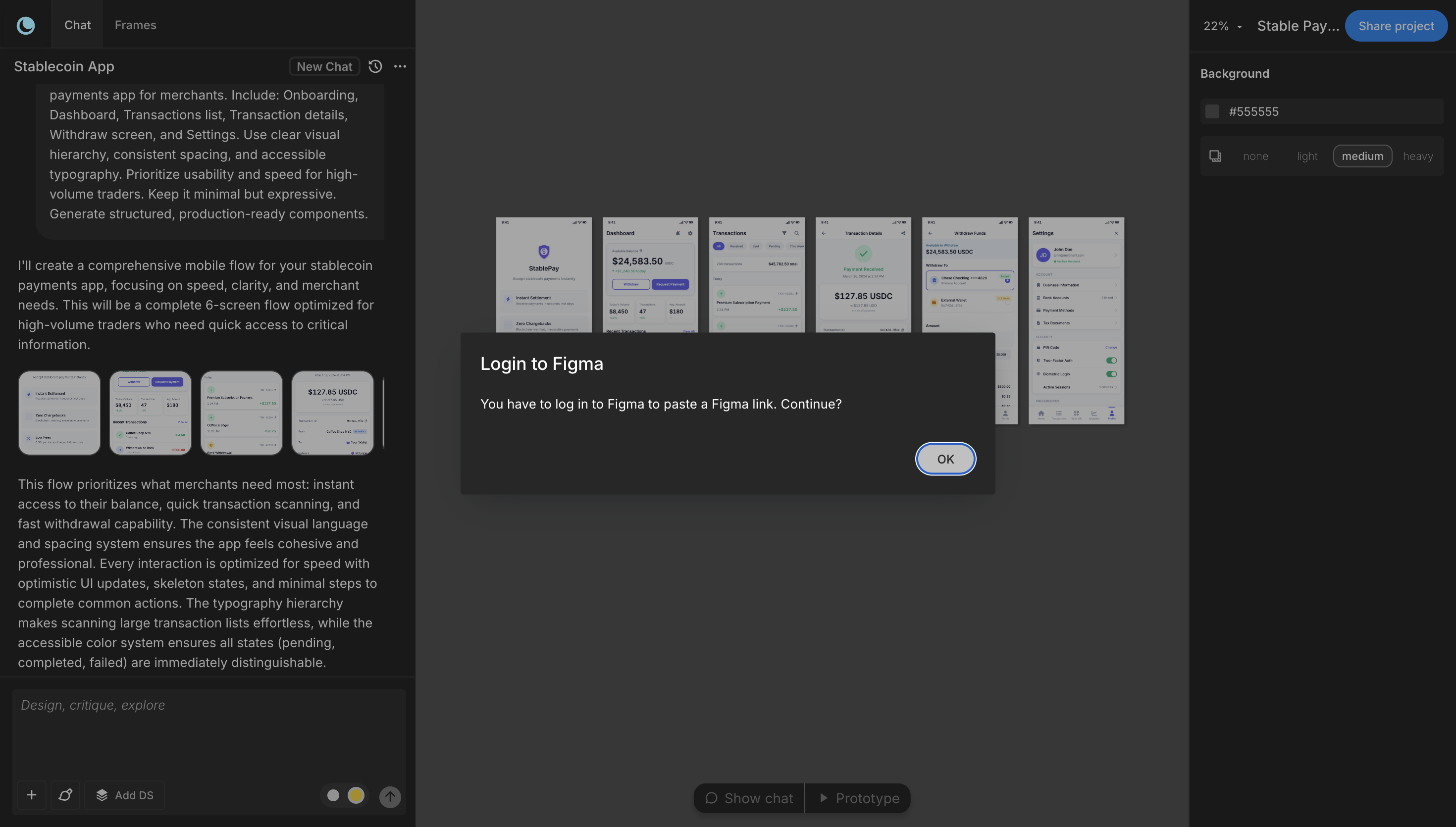1456x827 pixels.
Task: Click the play icon on the Prototype button
Action: click(x=825, y=797)
